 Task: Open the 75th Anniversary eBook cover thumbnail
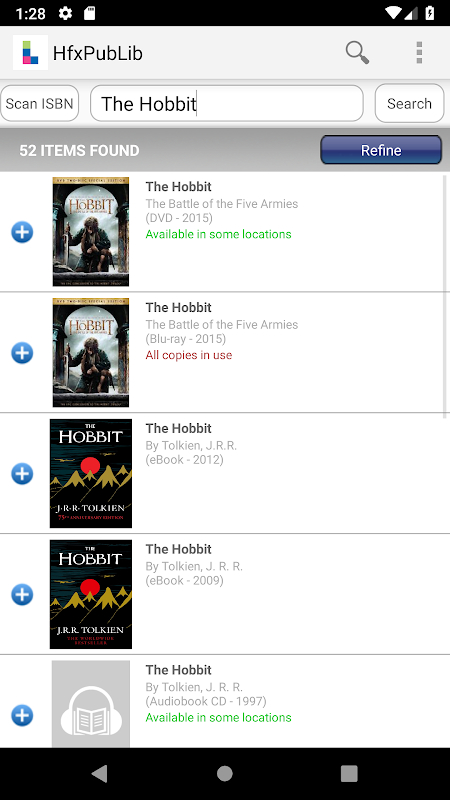pyautogui.click(x=91, y=473)
